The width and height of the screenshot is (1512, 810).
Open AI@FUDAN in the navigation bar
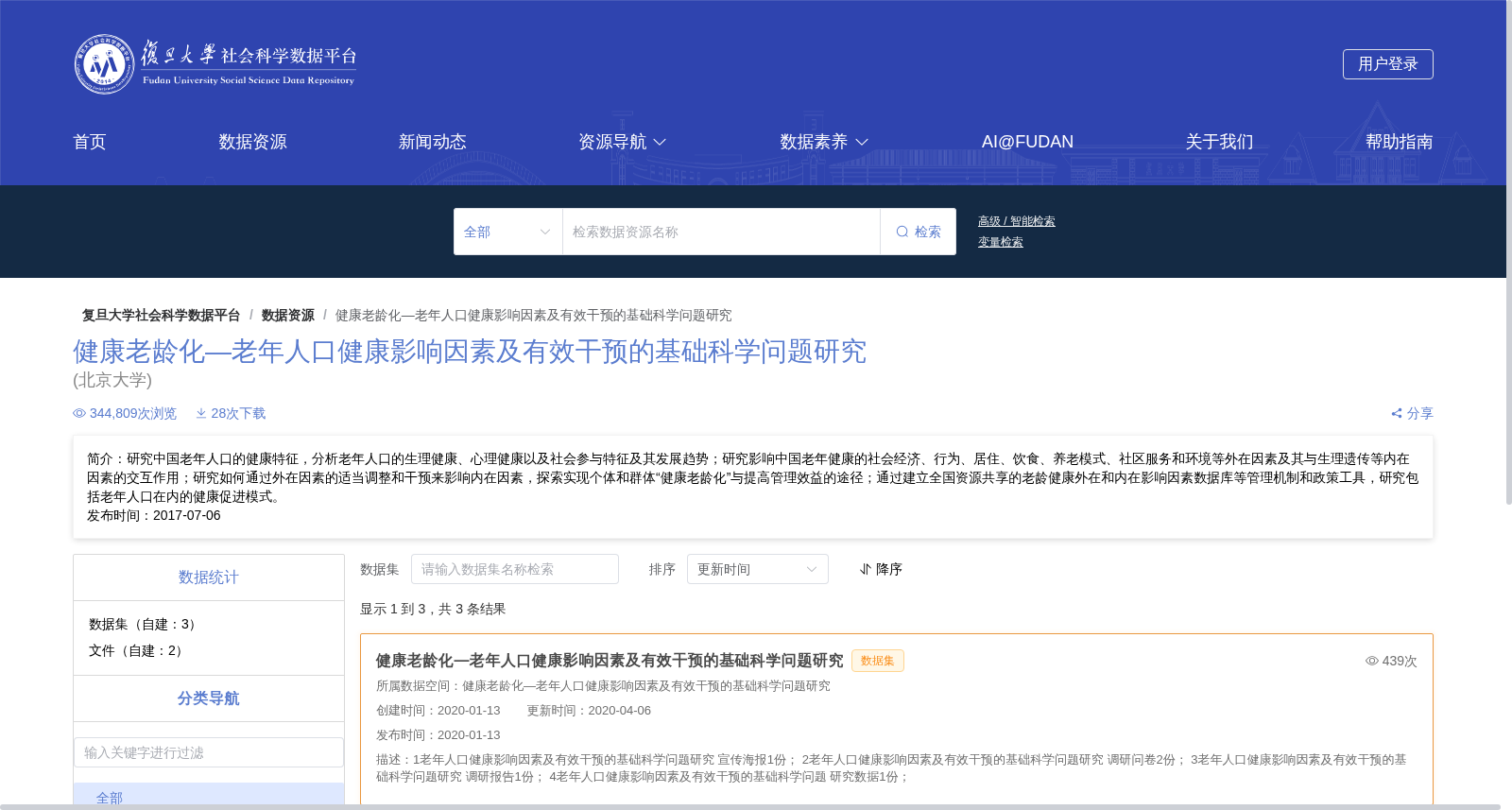[x=1027, y=142]
